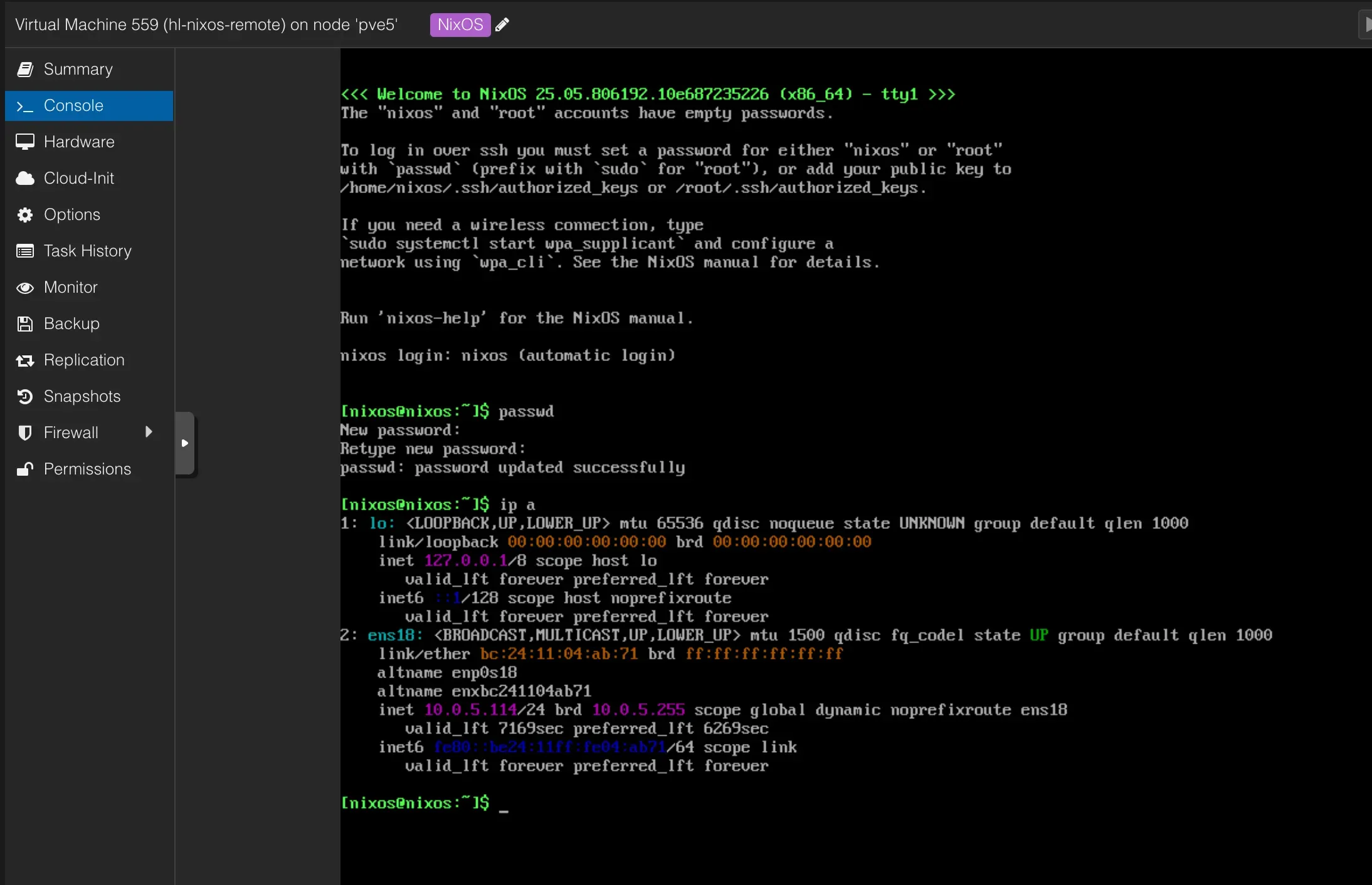
Task: Edit tags using the pencil button
Action: pos(502,24)
